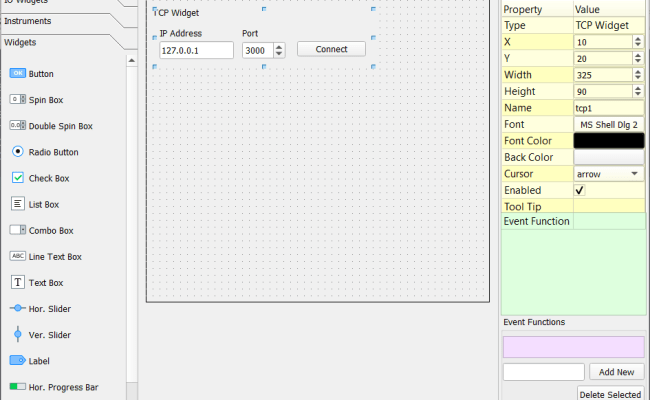Decrease the Y property stepper

(638, 61)
